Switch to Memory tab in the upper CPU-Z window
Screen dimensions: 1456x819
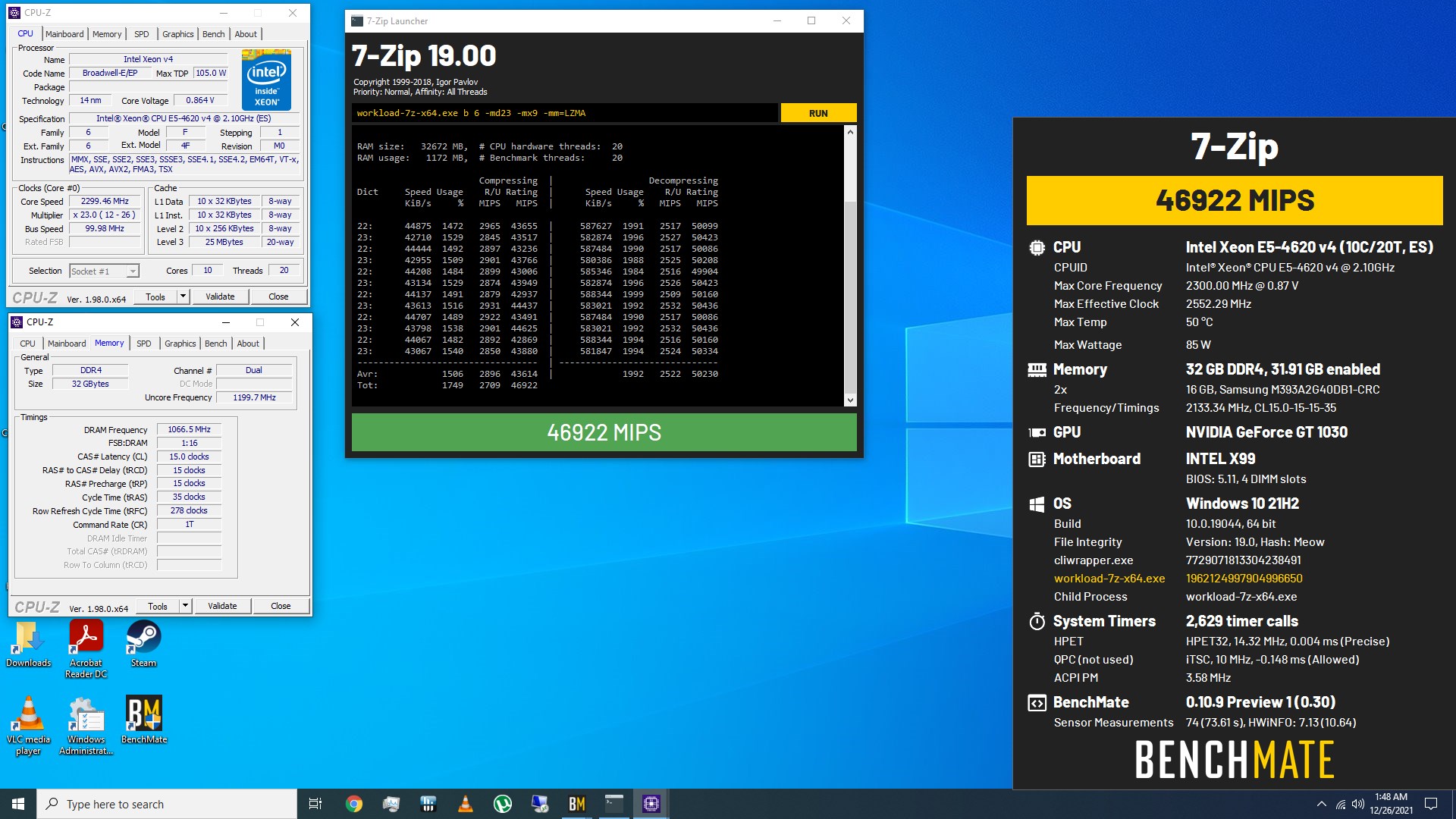pos(107,34)
